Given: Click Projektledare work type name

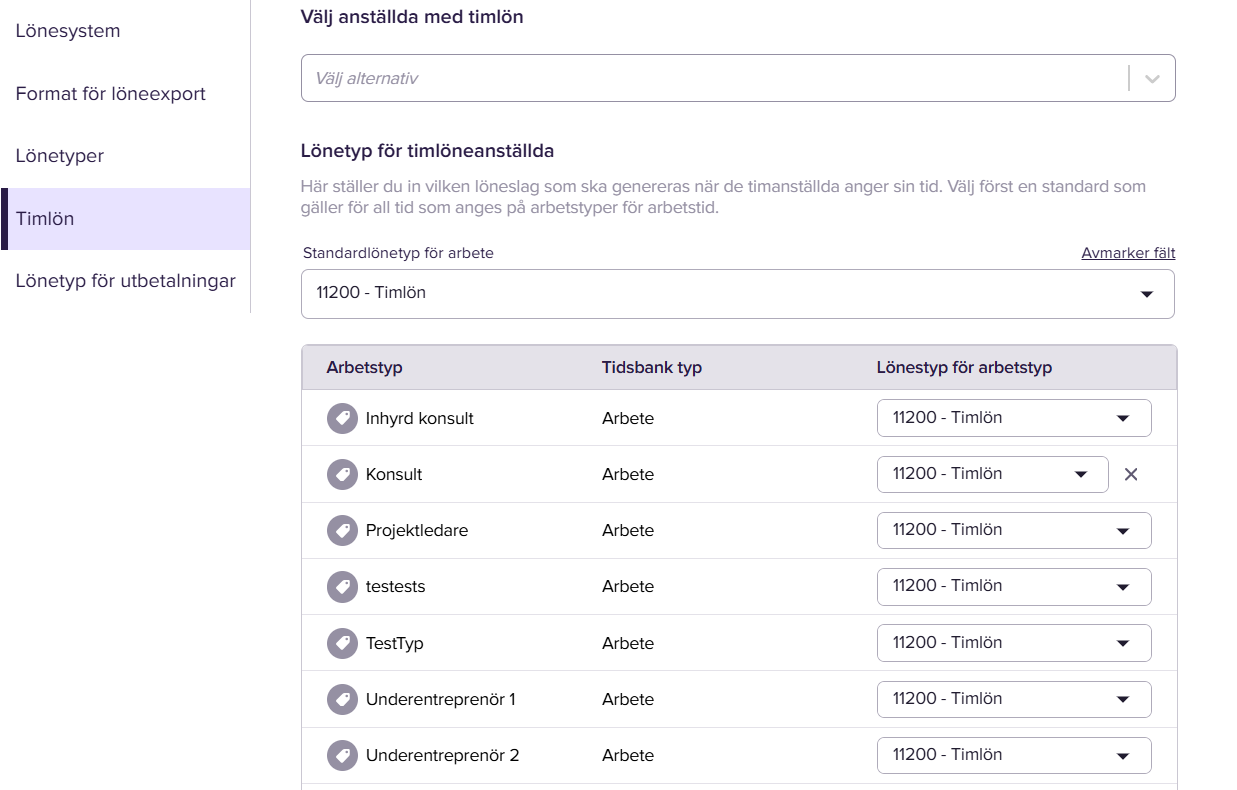Looking at the screenshot, I should pos(417,530).
